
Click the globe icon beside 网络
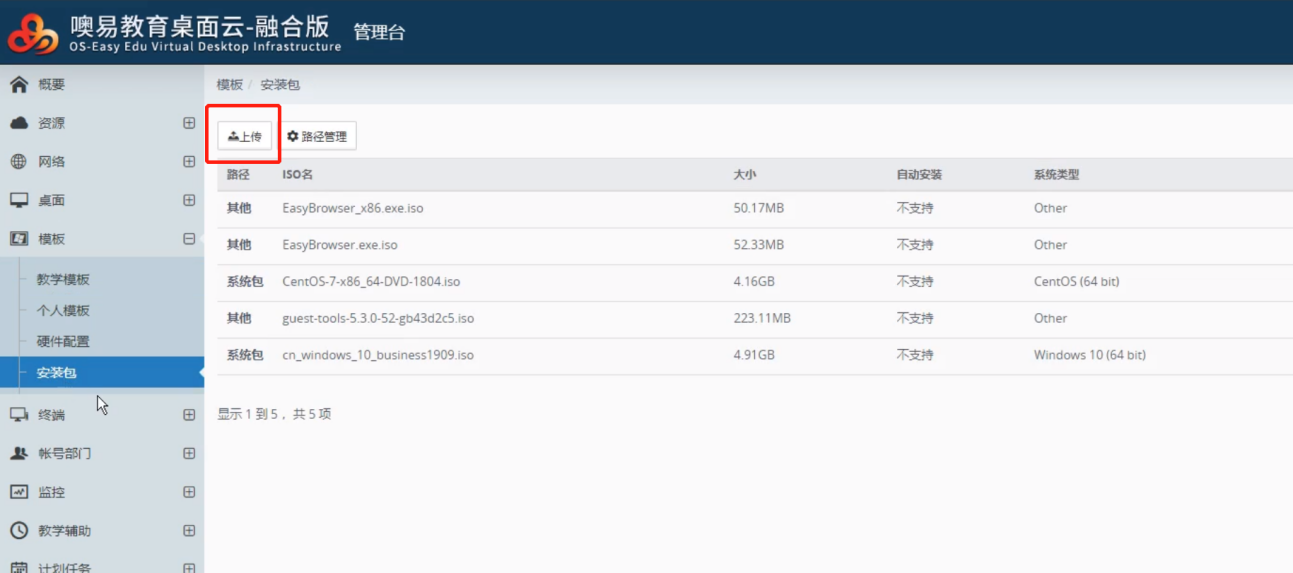click(19, 162)
